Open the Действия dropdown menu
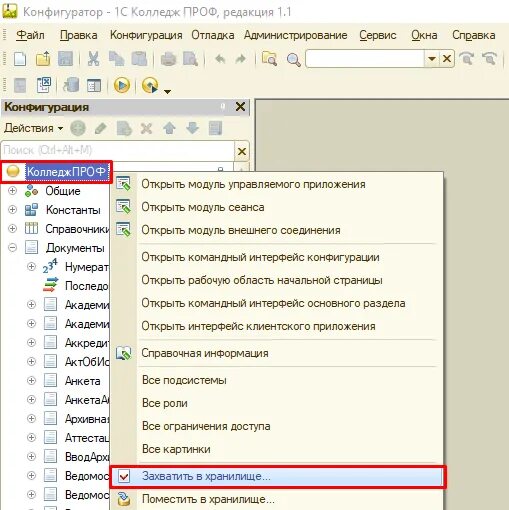This screenshot has height=510, width=509. pos(34,128)
